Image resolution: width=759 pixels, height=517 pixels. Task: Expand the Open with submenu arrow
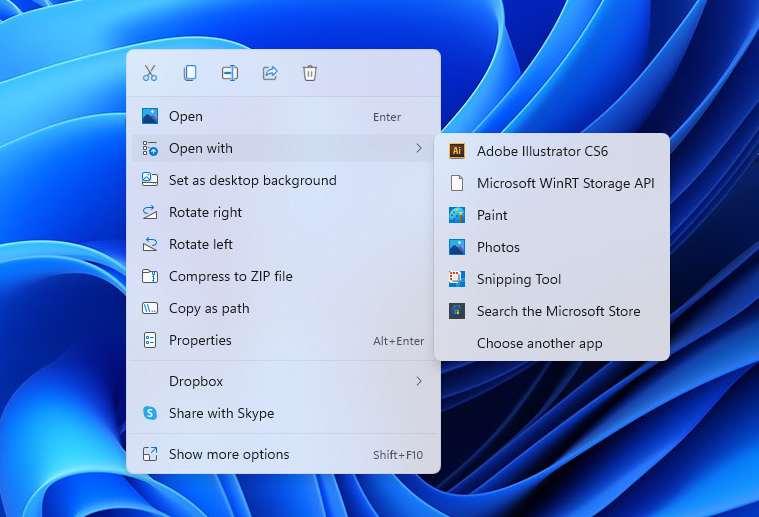[419, 149]
